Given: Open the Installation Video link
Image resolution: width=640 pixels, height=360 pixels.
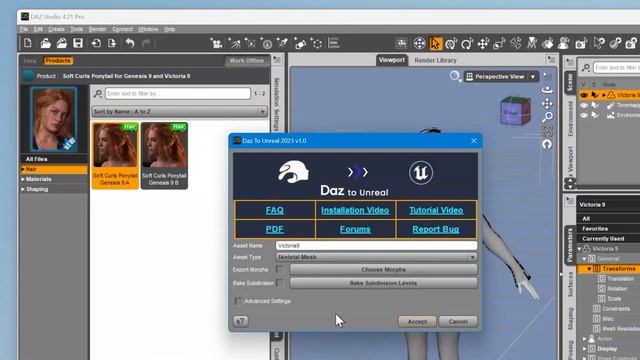Looking at the screenshot, I should click(x=355, y=210).
